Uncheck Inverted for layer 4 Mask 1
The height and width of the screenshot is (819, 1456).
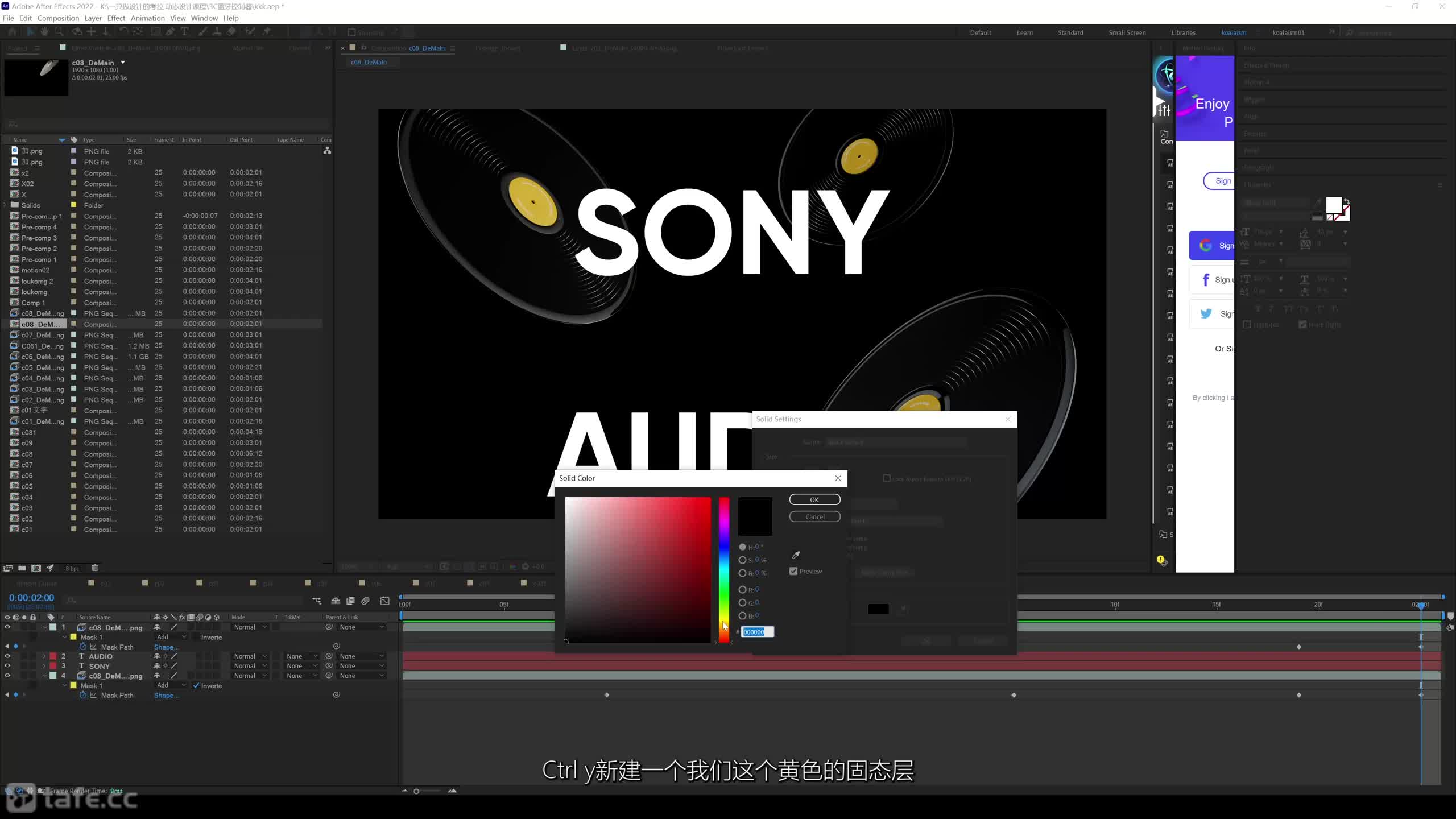[196, 685]
